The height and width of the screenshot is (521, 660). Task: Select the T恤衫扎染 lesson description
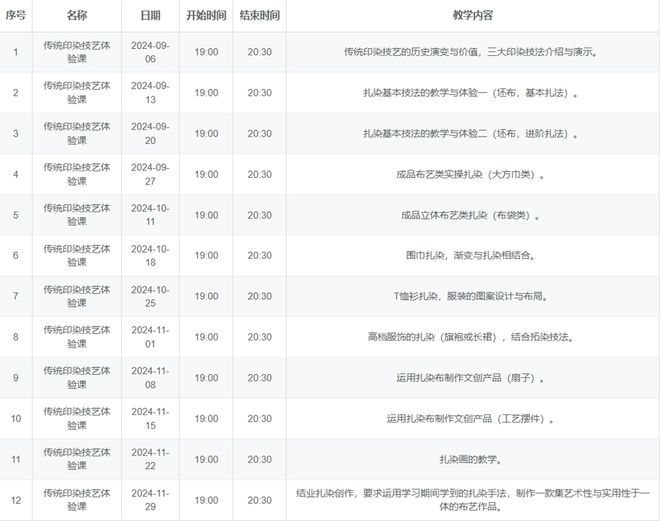click(x=471, y=297)
